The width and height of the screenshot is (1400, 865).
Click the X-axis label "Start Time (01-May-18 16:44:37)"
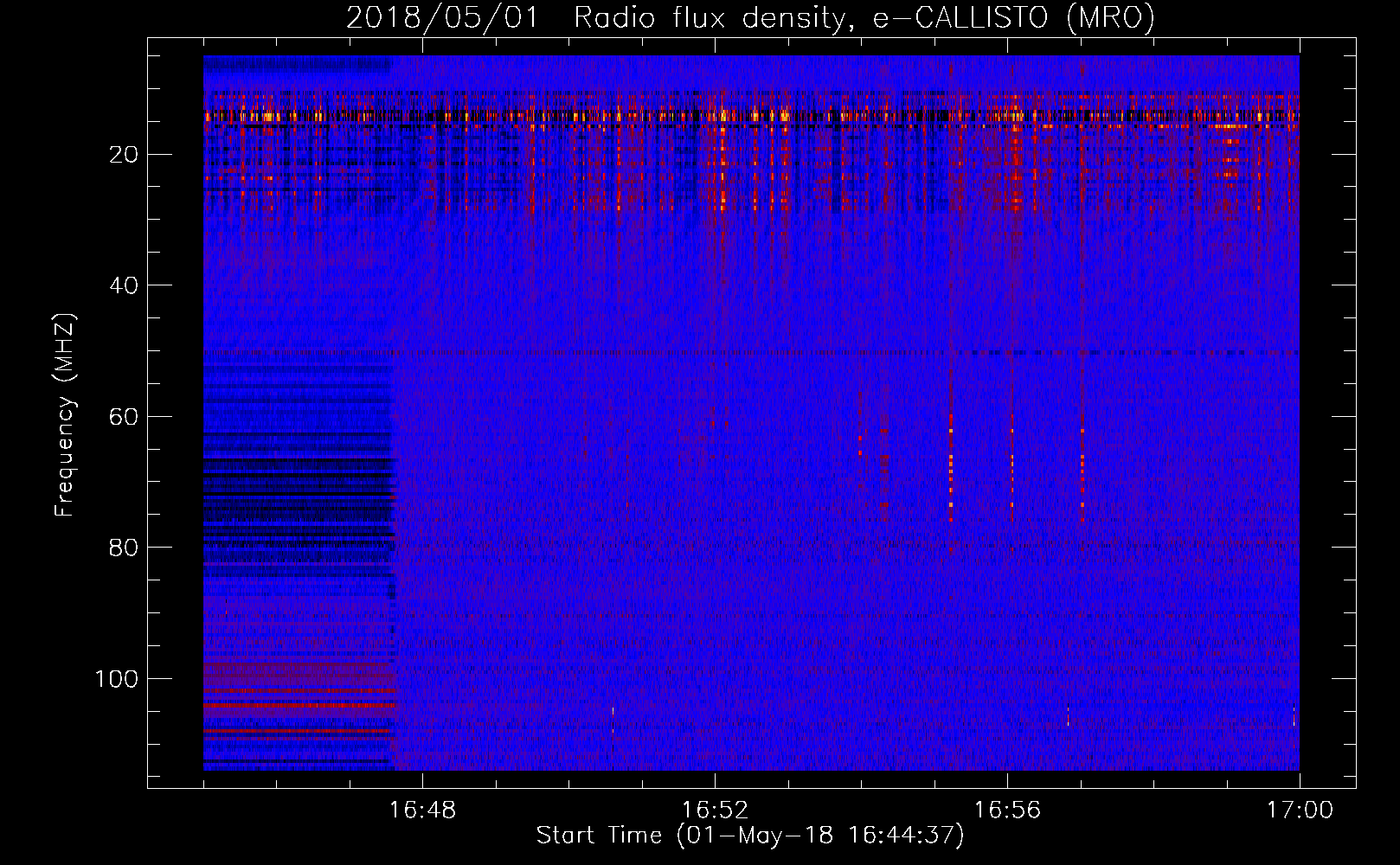pos(750,836)
